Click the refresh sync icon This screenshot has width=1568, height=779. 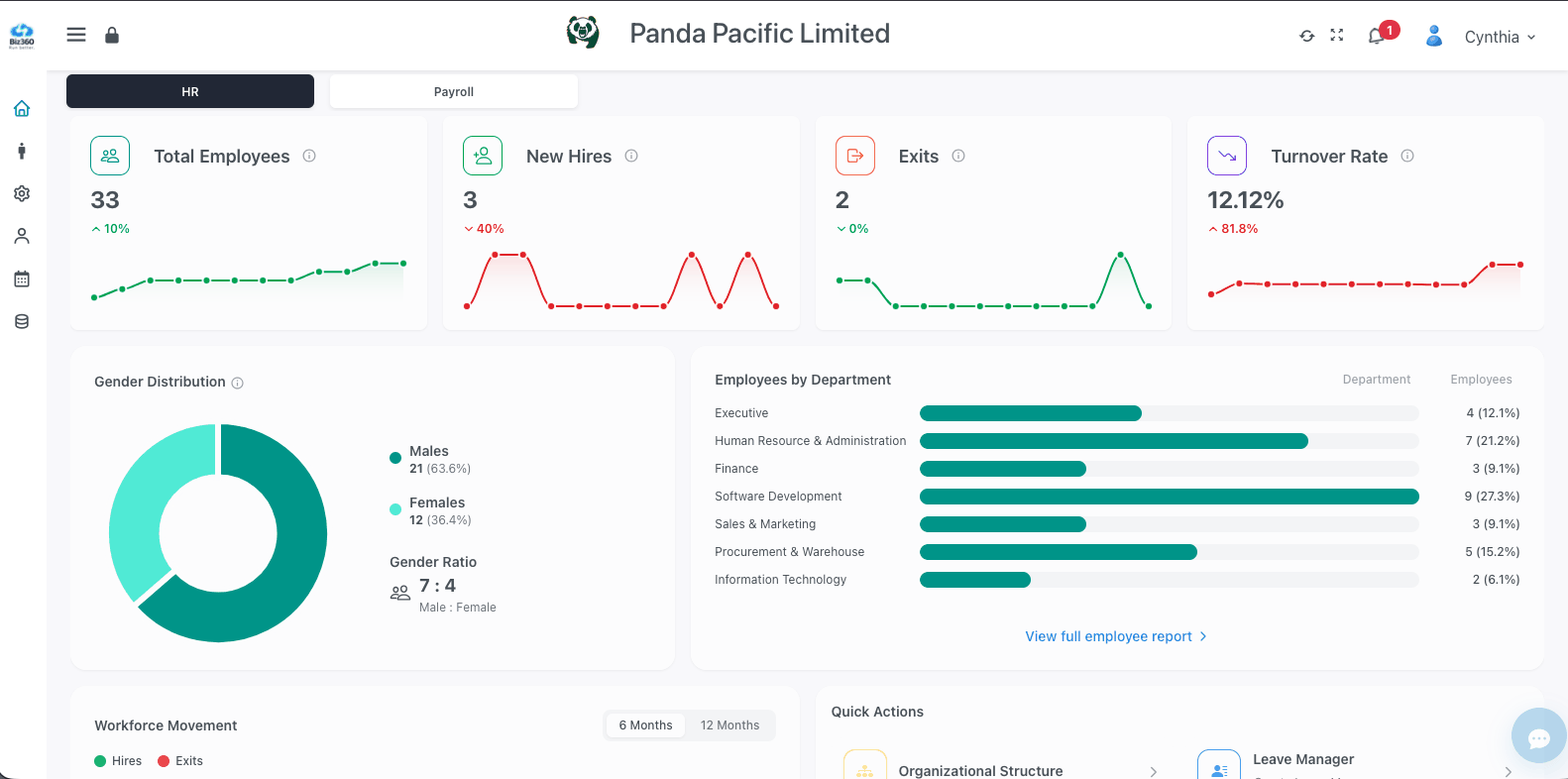coord(1307,36)
